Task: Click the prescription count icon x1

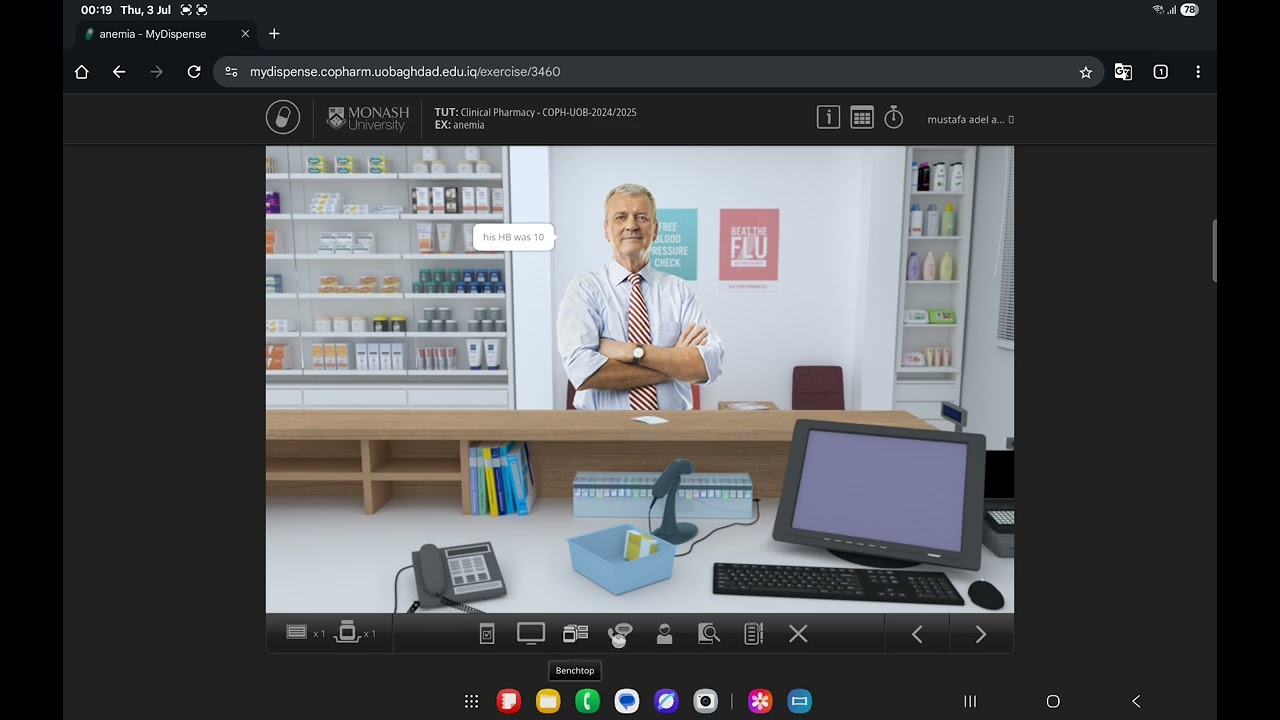Action: 305,632
